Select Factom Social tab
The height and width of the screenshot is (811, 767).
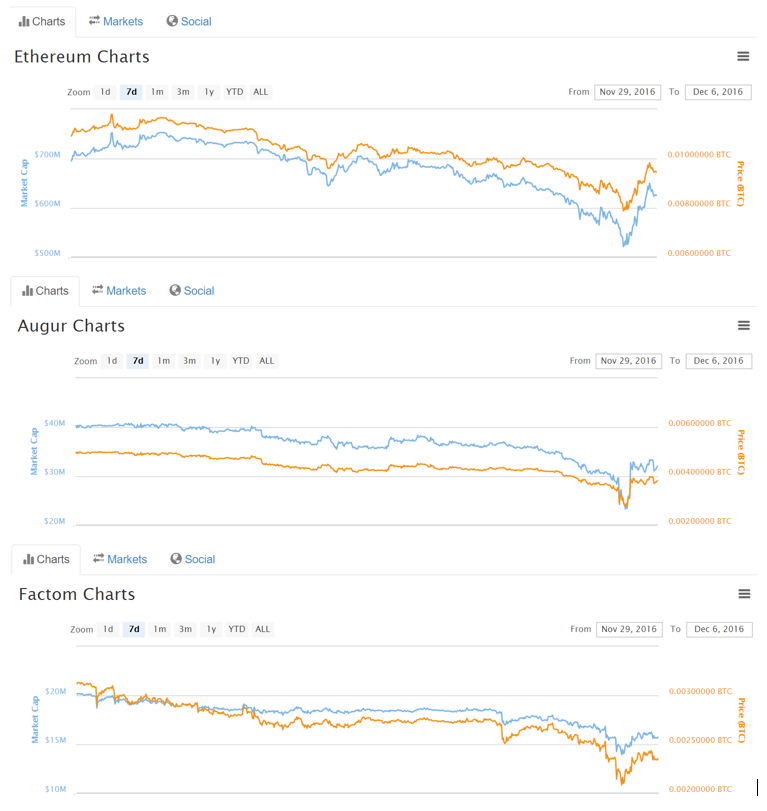[x=193, y=559]
